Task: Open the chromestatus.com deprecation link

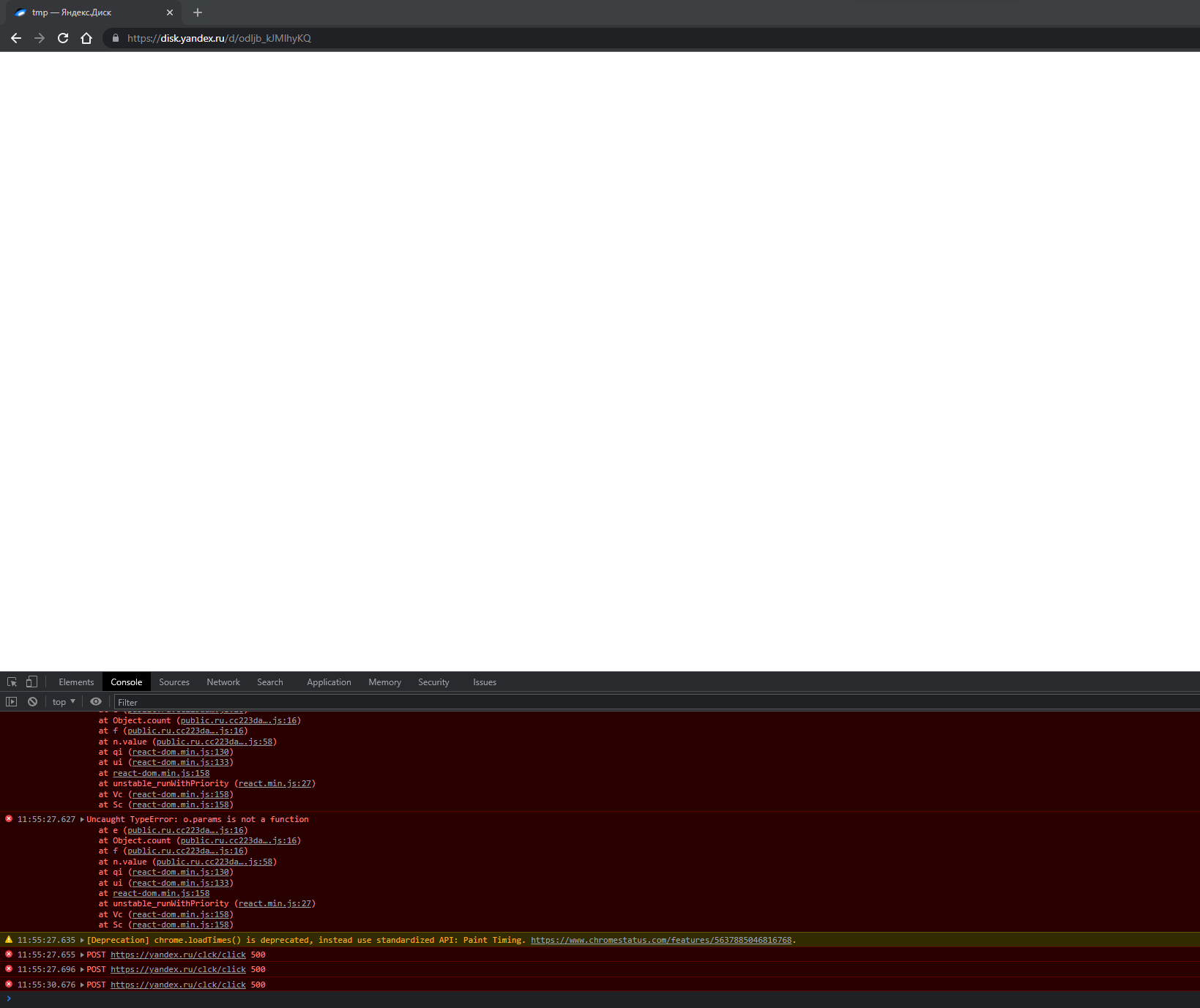Action: pos(661,940)
